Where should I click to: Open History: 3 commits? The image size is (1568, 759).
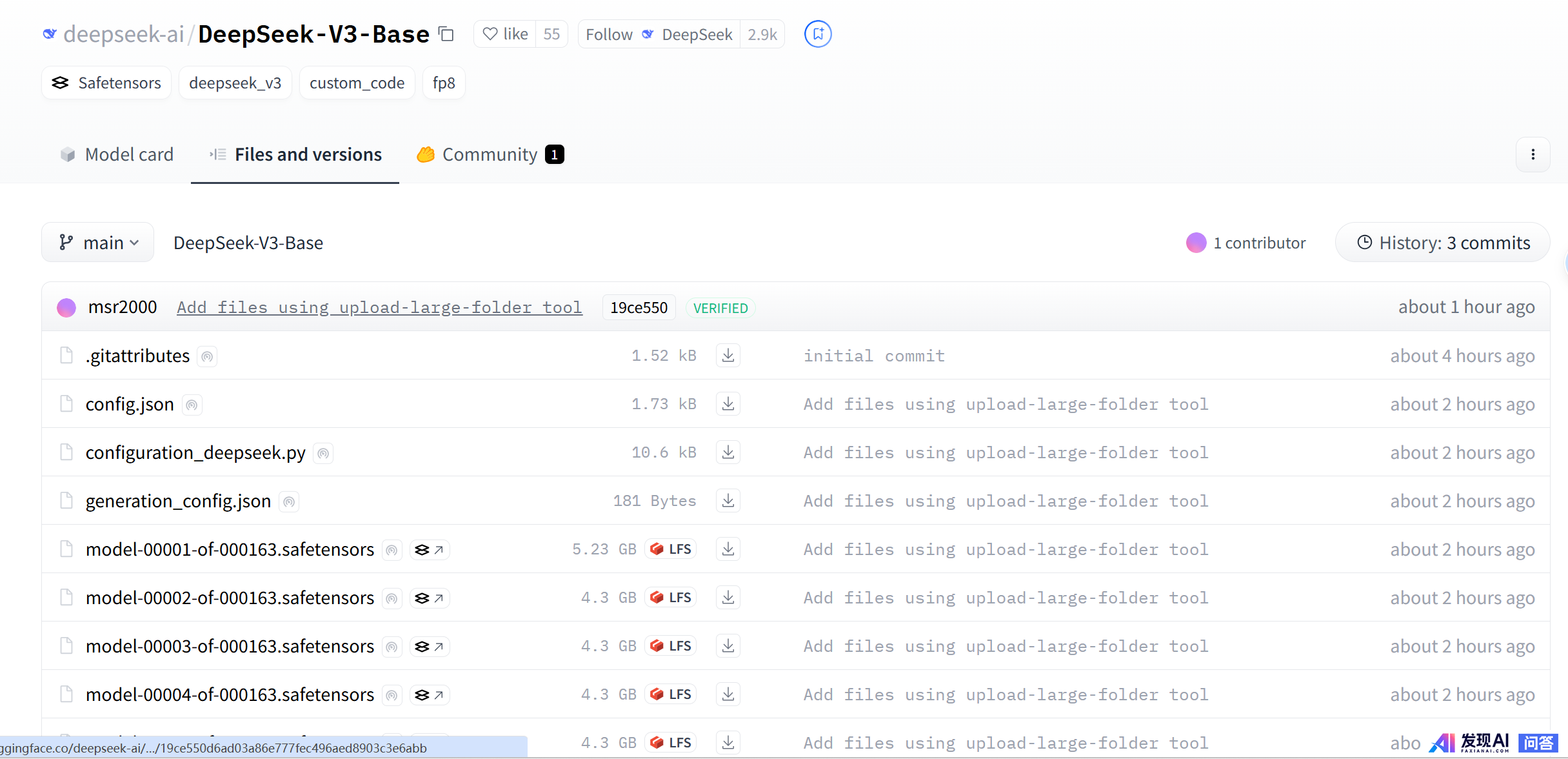(1443, 243)
